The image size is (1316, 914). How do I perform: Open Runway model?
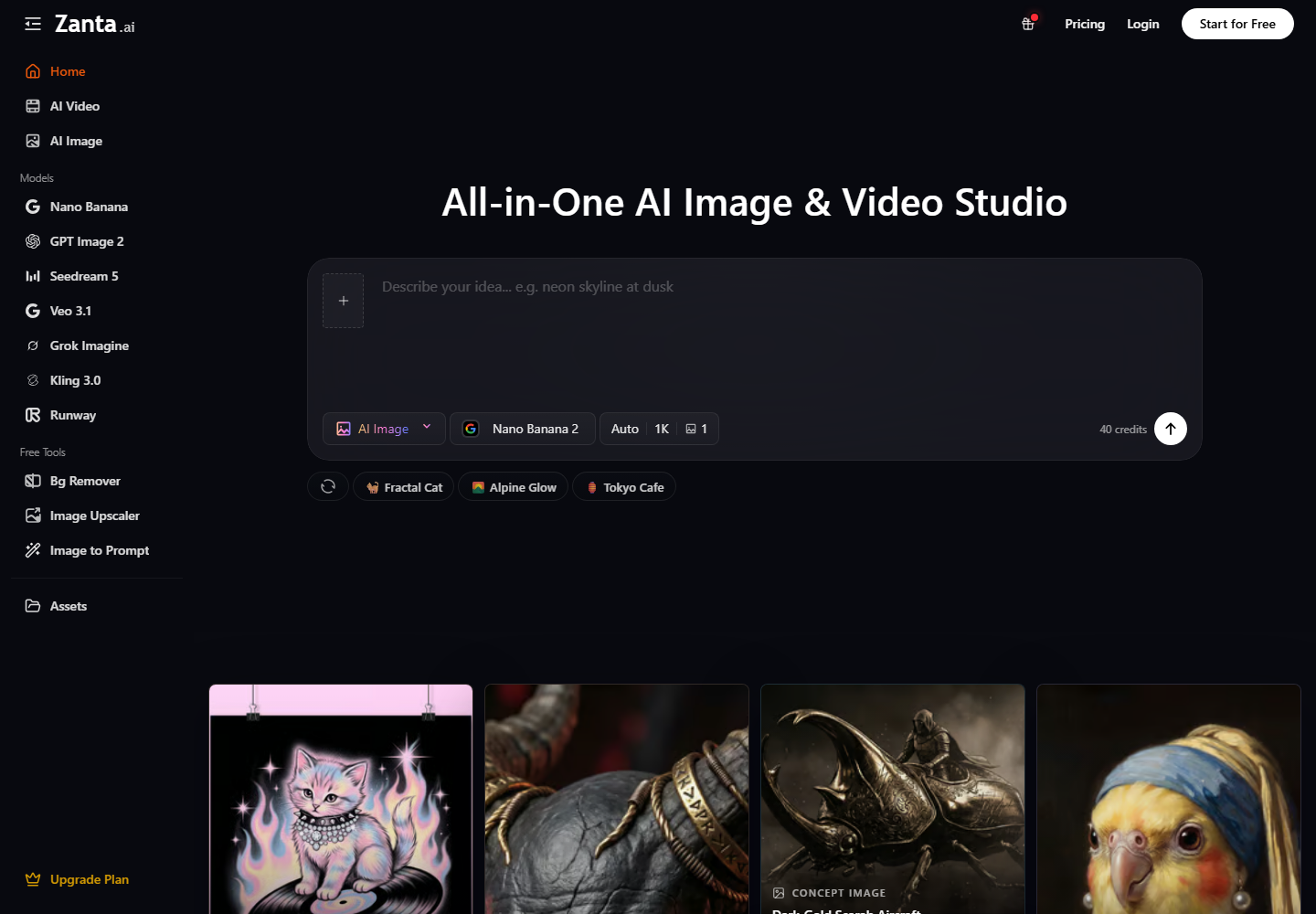(97, 415)
